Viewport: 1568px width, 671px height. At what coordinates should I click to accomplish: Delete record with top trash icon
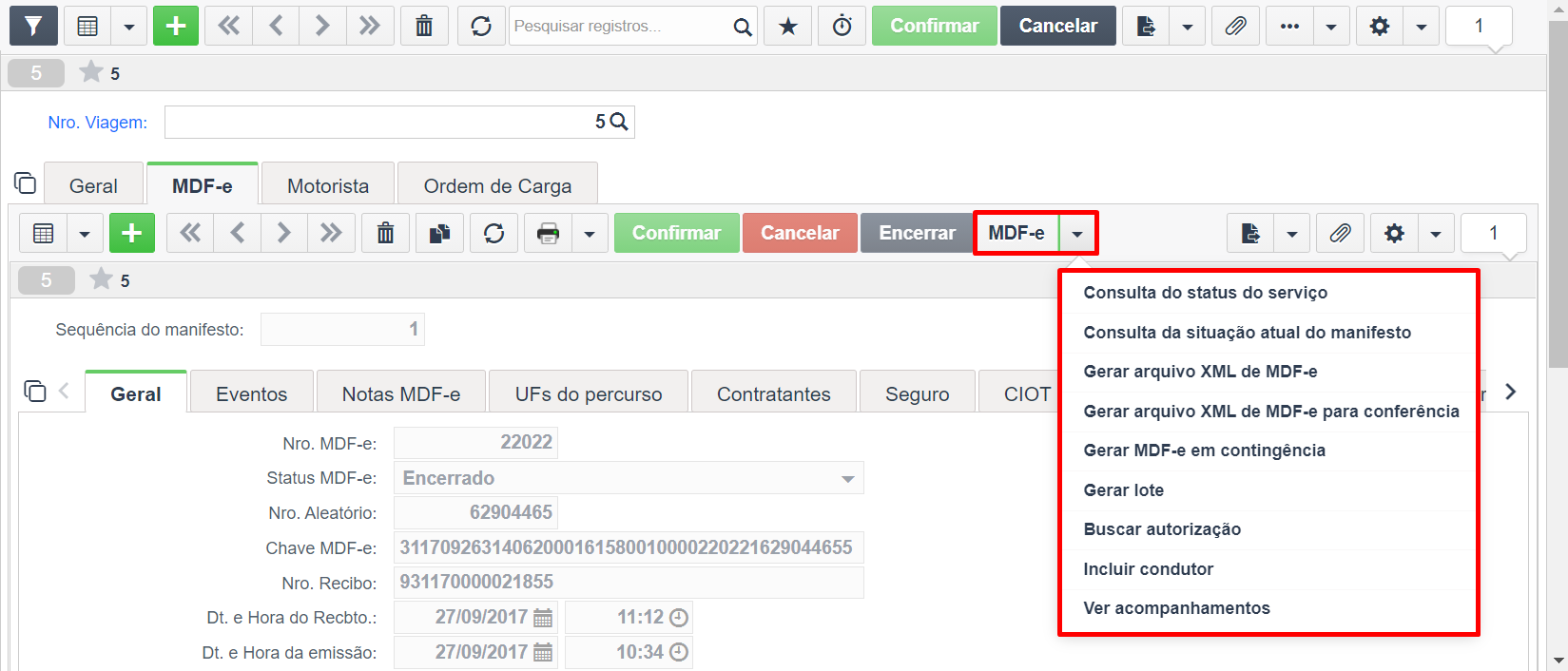click(424, 26)
